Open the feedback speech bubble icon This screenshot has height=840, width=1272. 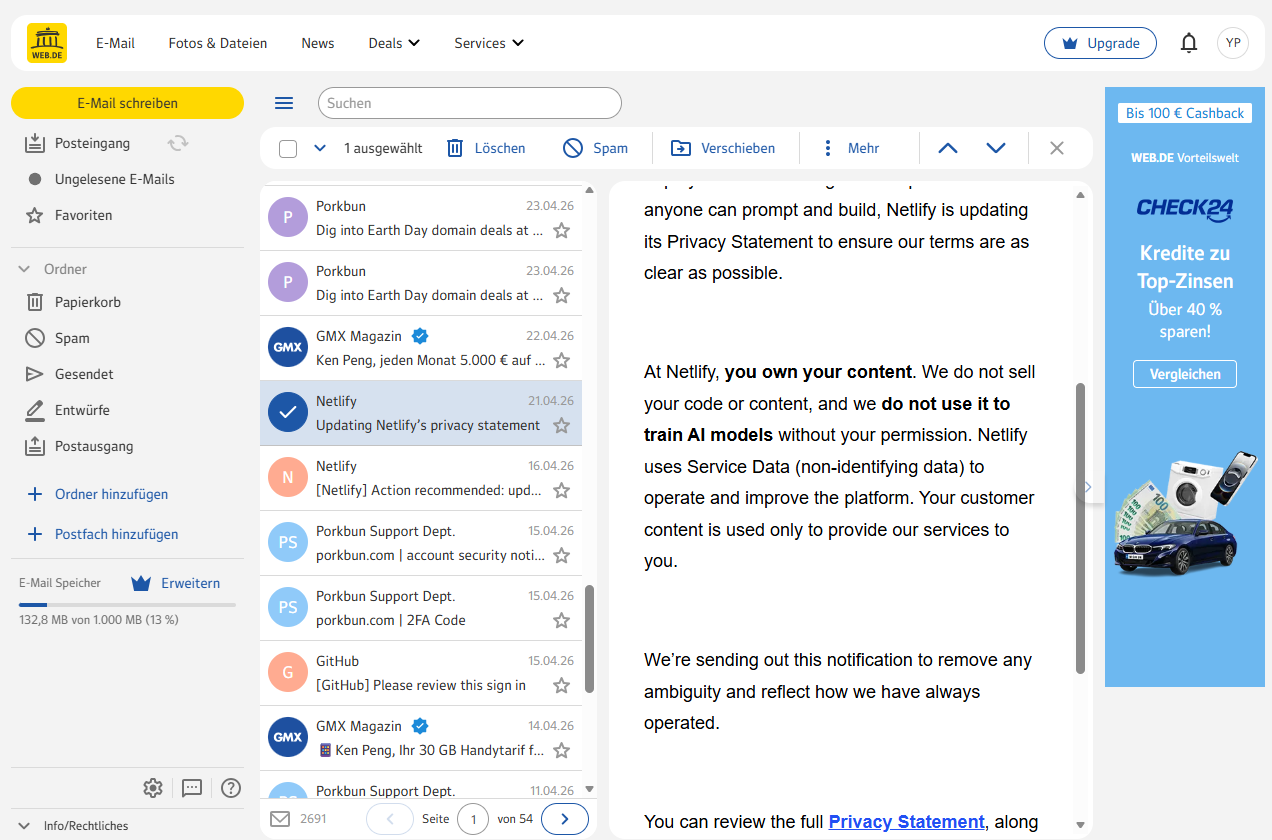192,788
